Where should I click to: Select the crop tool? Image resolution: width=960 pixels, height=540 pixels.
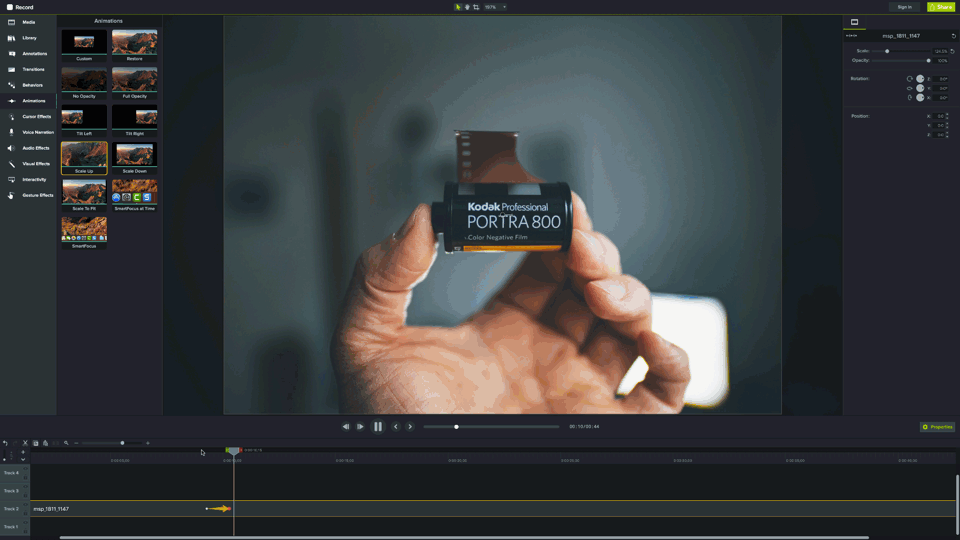(476, 7)
